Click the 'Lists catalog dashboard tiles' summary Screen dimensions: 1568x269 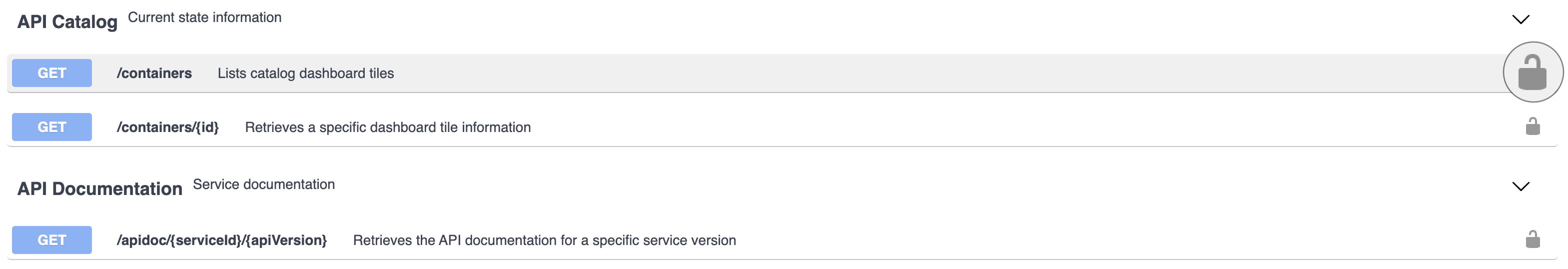point(306,73)
